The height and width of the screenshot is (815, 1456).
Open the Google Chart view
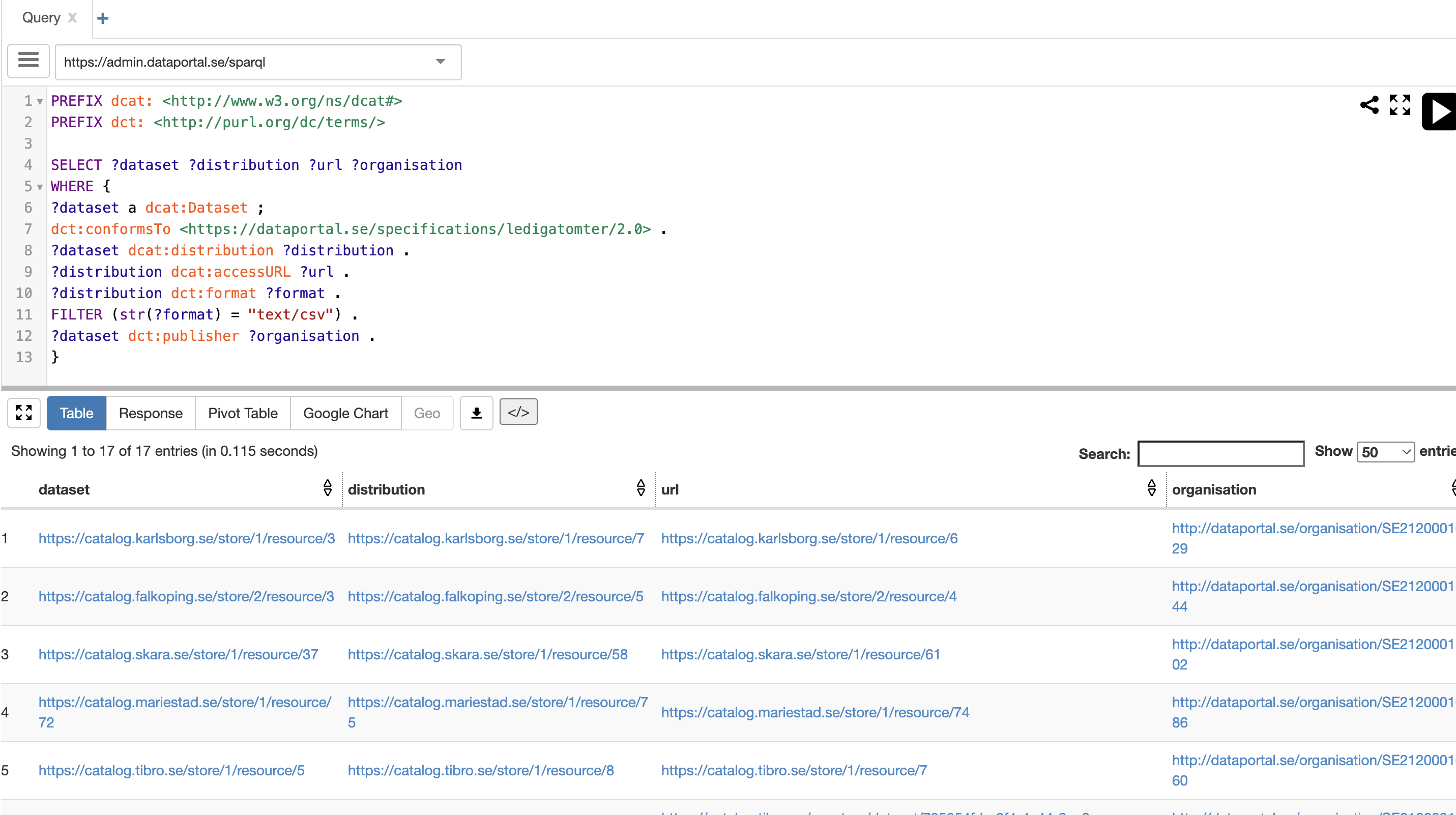tap(345, 413)
